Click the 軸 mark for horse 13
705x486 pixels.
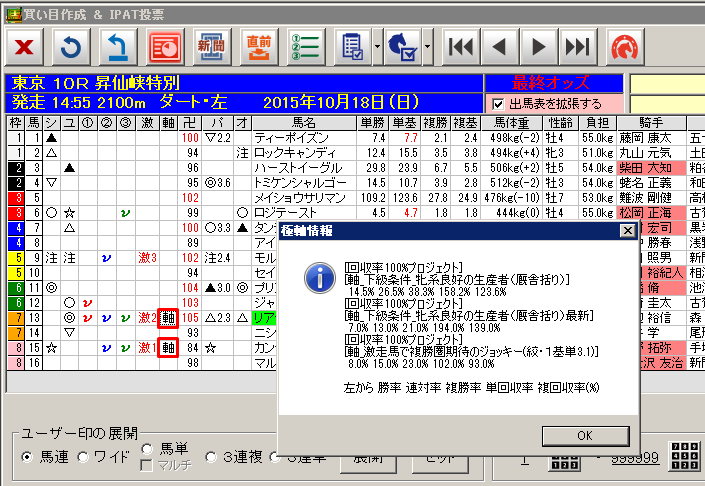pyautogui.click(x=168, y=318)
